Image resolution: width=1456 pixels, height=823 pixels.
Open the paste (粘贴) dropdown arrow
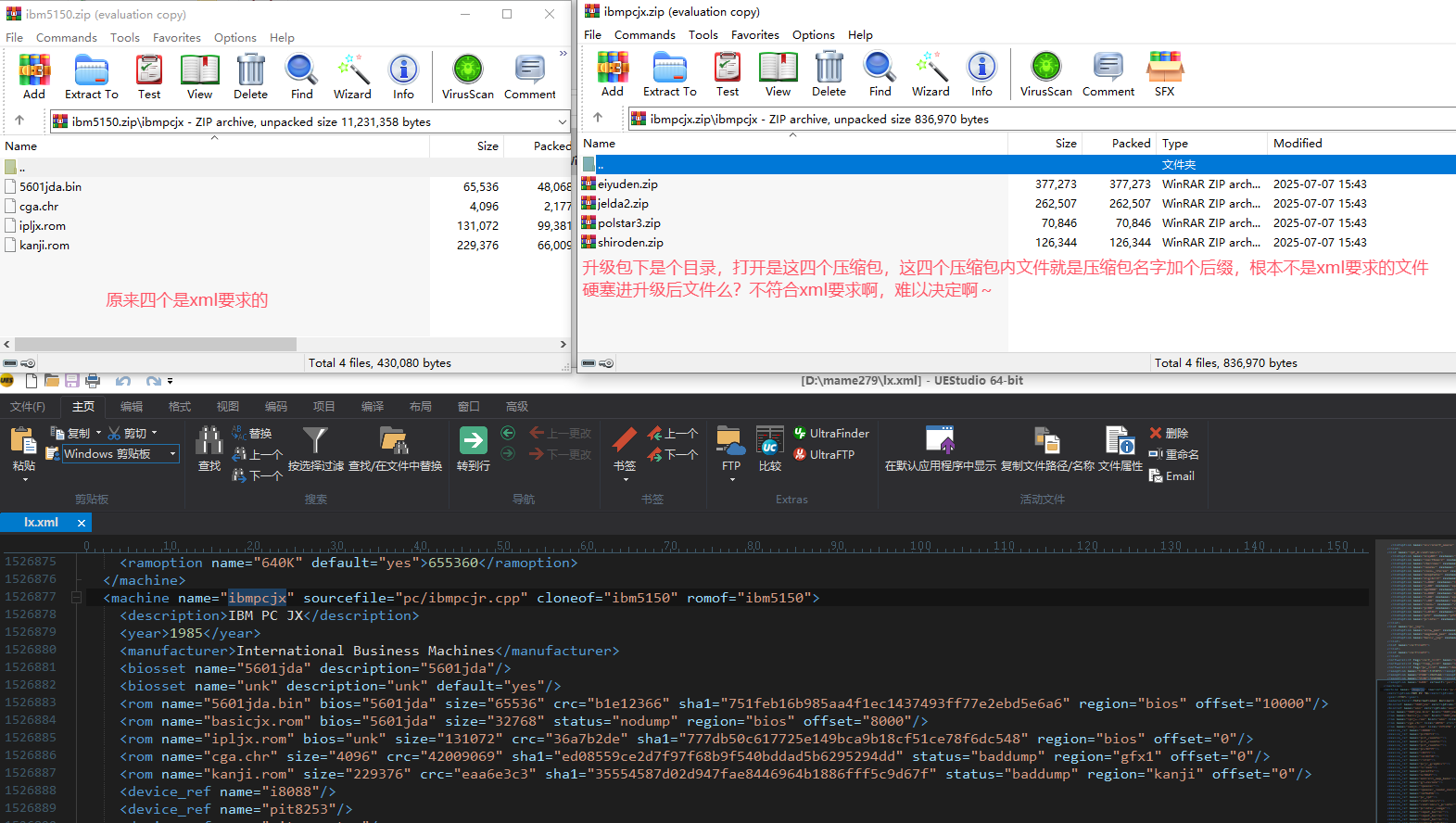25,480
